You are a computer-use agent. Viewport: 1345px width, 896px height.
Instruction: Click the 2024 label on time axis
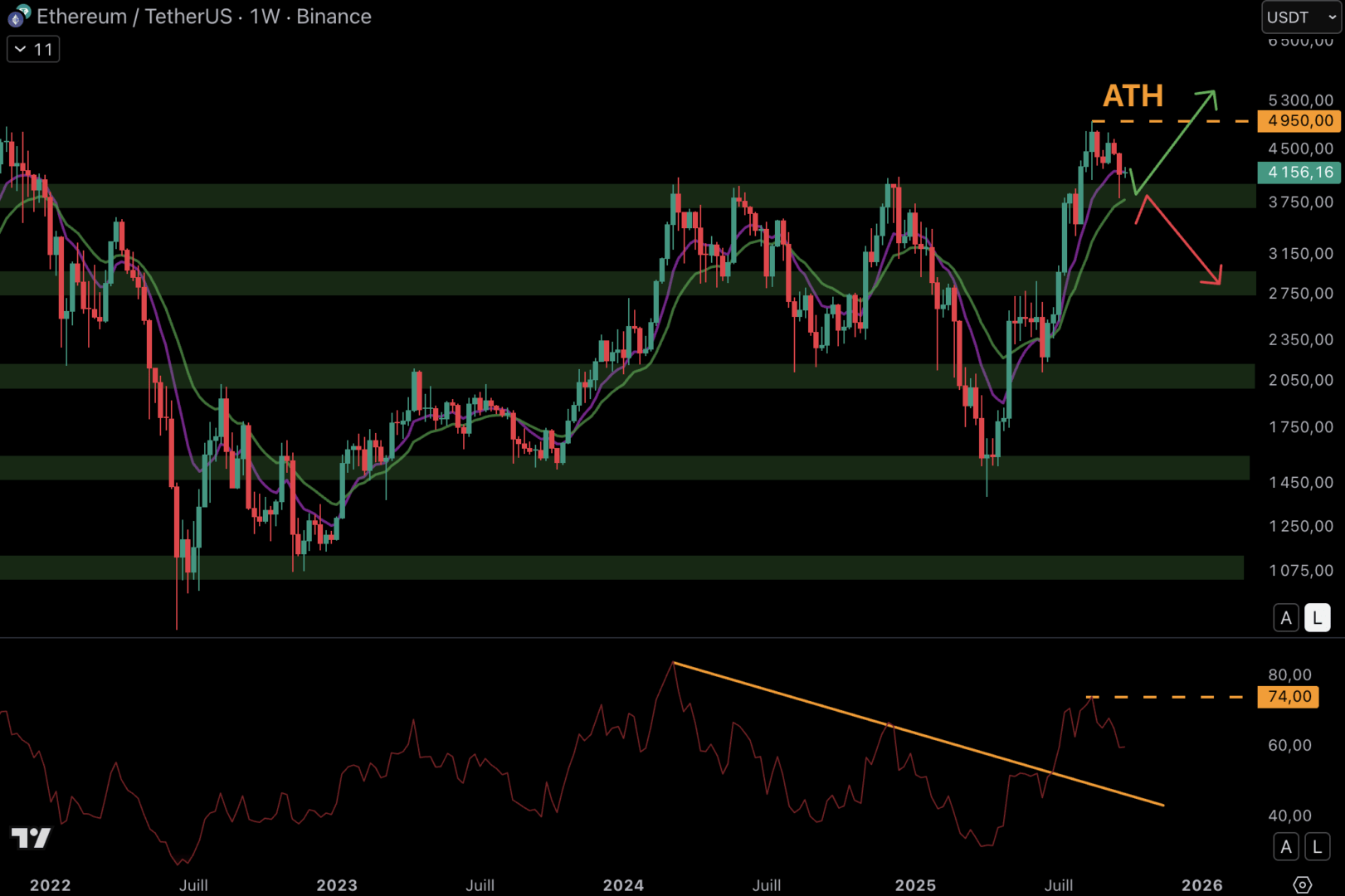coord(623,885)
